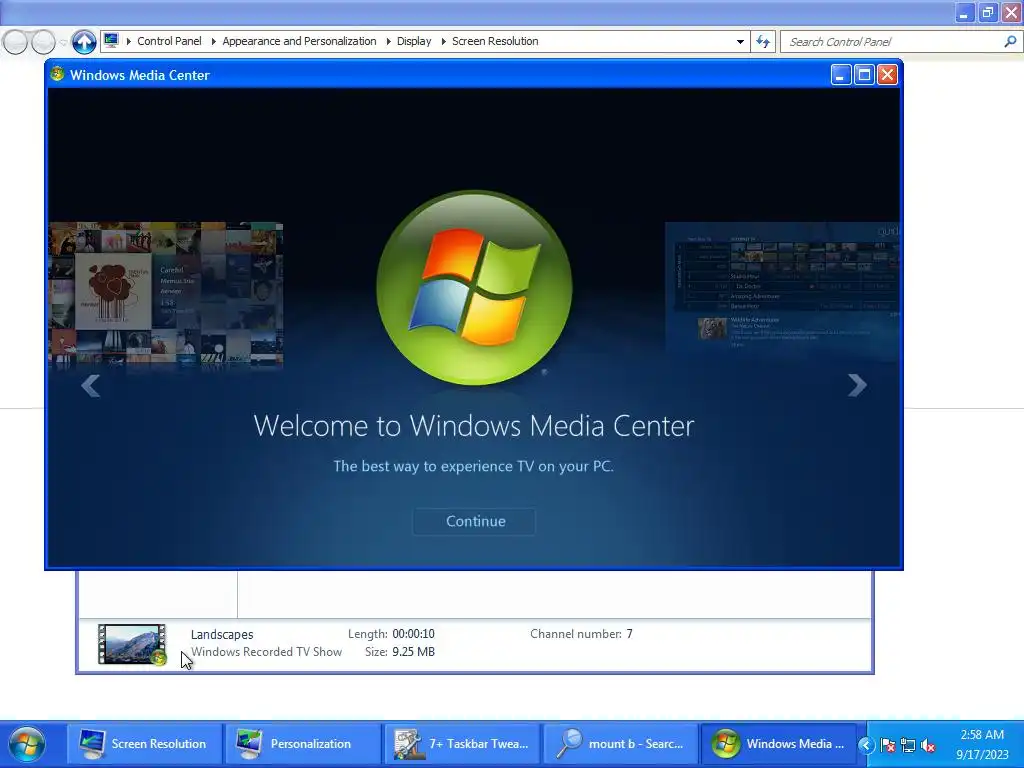Click the computer icon in address bar
Screen dimensions: 1024x768
(111, 40)
